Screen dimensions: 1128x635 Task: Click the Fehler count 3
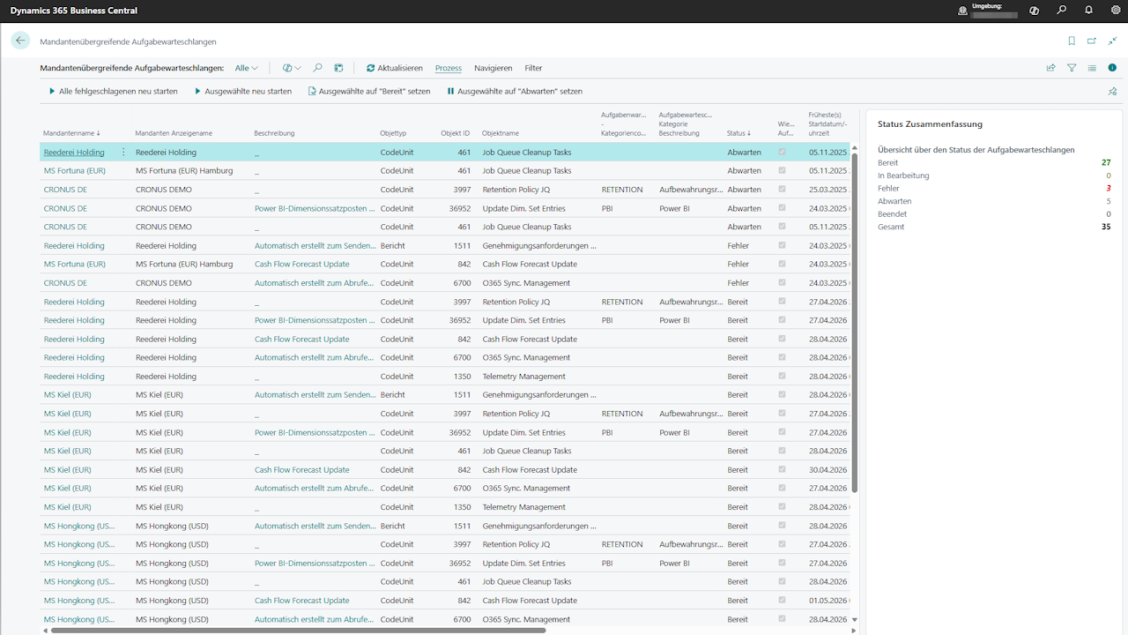pyautogui.click(x=1108, y=188)
